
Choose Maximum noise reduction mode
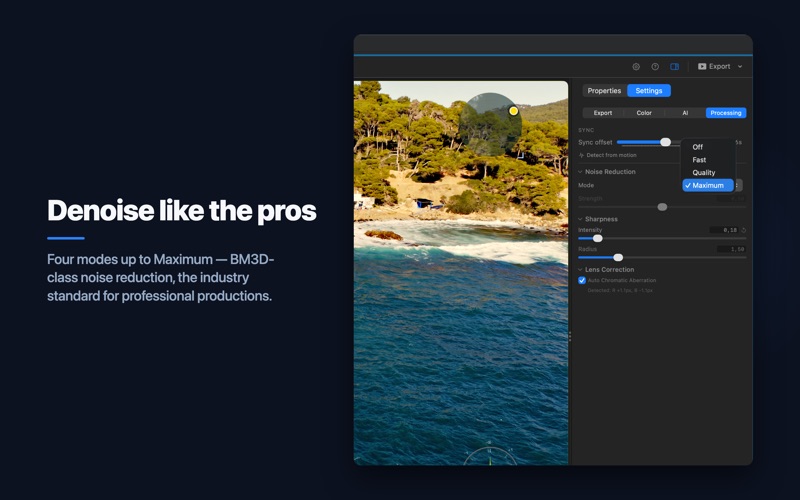[708, 185]
